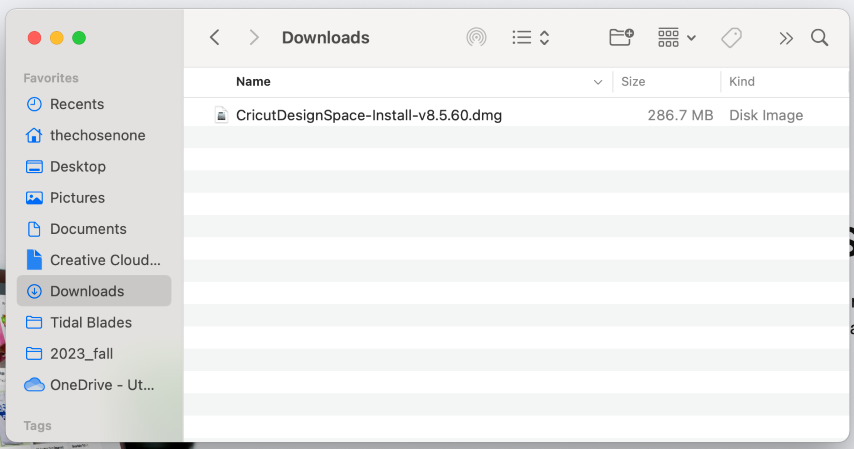The width and height of the screenshot is (854, 449).
Task: Toggle the sort direction chevron in Name column
Action: point(597,82)
